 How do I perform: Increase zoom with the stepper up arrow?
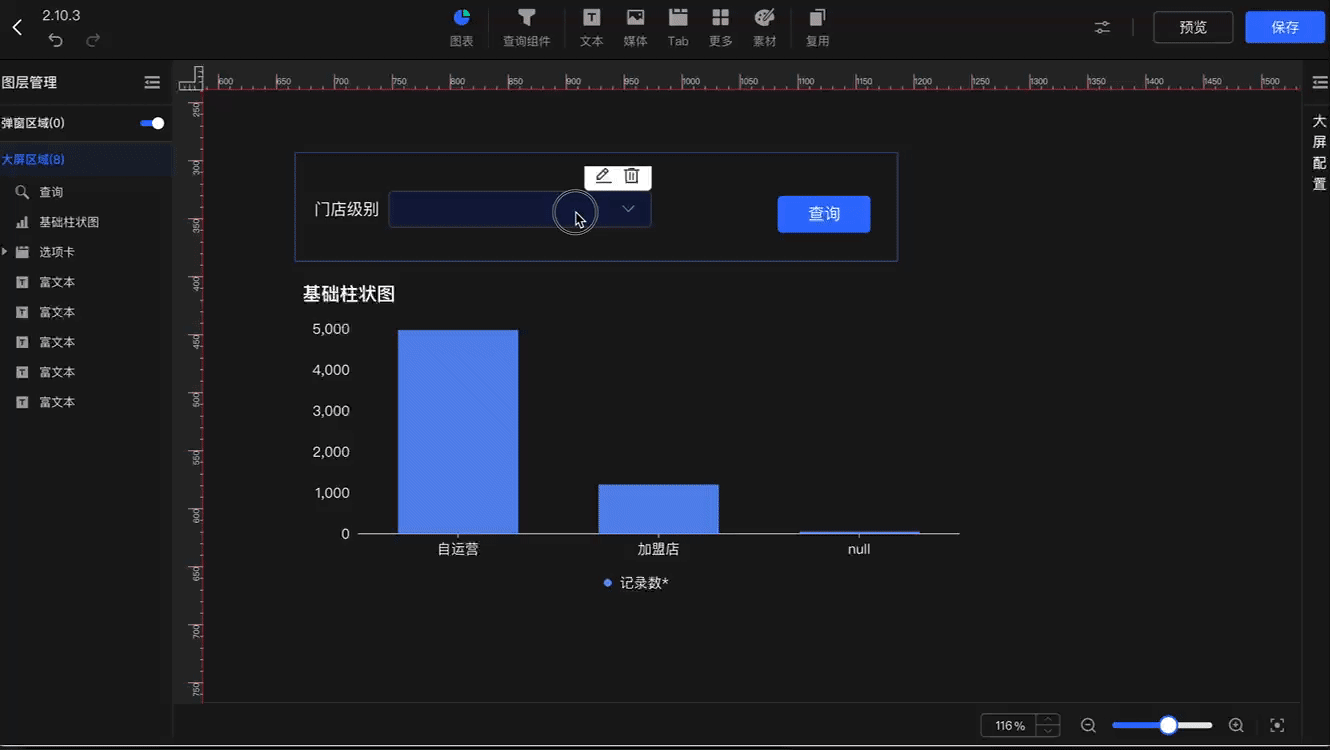[x=1048, y=719]
